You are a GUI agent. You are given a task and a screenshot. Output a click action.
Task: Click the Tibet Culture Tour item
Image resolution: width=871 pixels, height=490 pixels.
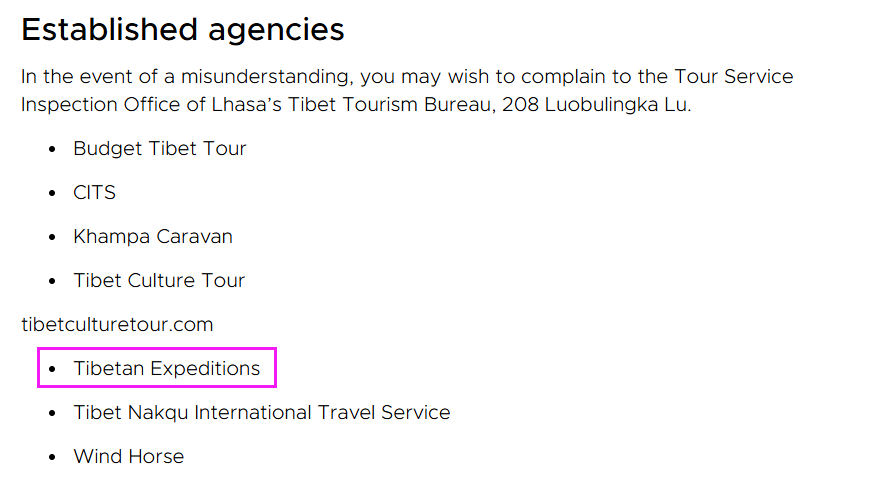159,281
